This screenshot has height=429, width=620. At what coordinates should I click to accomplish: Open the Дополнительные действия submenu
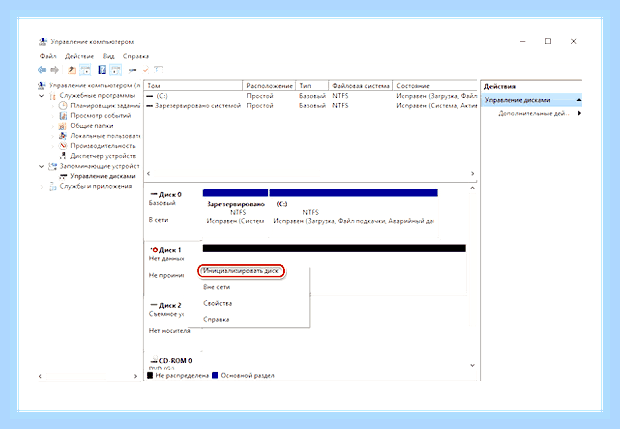[579, 113]
